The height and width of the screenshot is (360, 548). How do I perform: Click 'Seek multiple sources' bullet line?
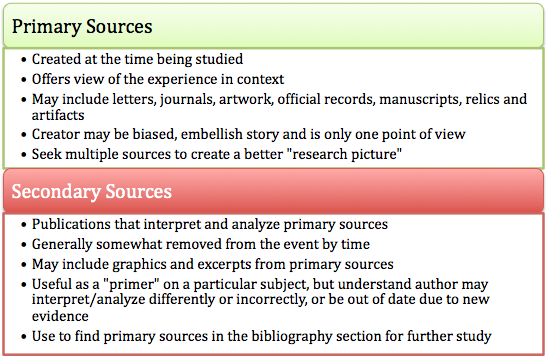[217, 154]
